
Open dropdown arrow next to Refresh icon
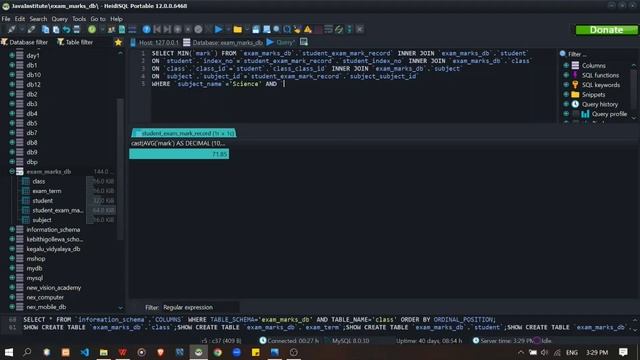point(101,29)
